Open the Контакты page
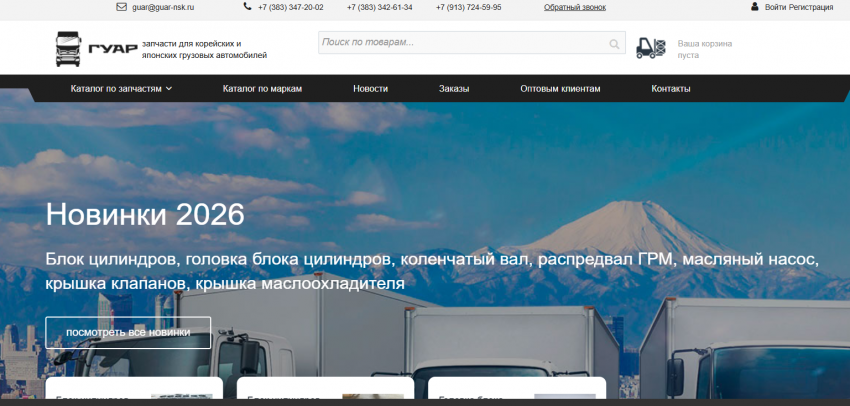850x406 pixels. pyautogui.click(x=670, y=89)
